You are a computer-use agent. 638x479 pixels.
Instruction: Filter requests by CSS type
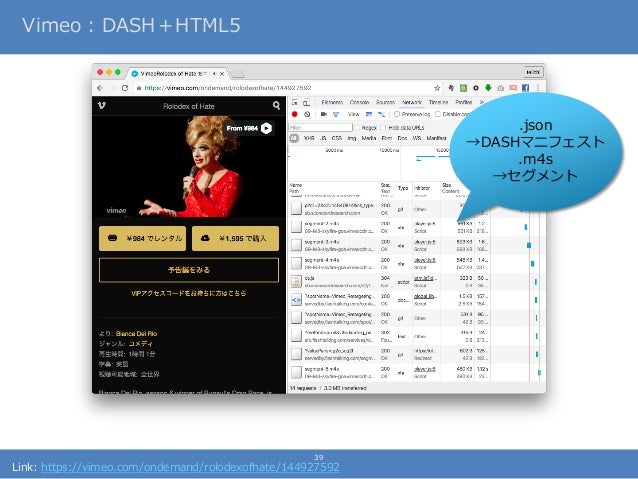(336, 138)
